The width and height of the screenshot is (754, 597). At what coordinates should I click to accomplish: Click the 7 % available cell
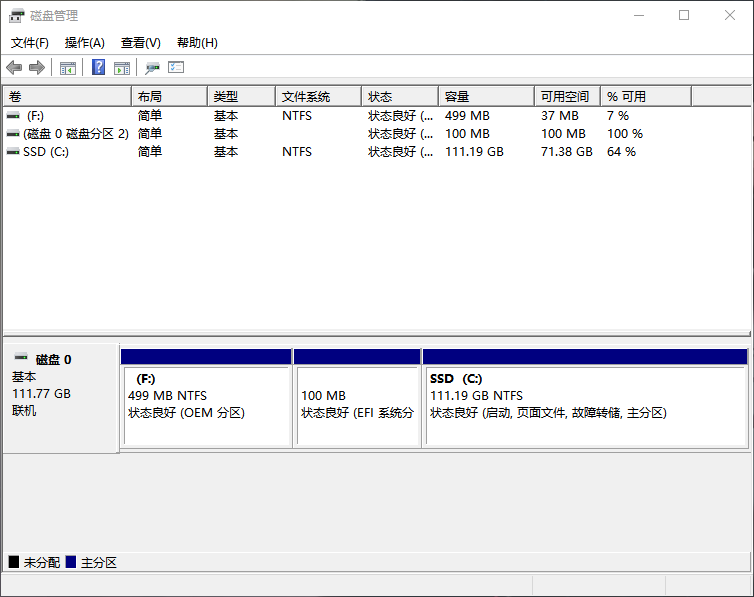tap(618, 116)
